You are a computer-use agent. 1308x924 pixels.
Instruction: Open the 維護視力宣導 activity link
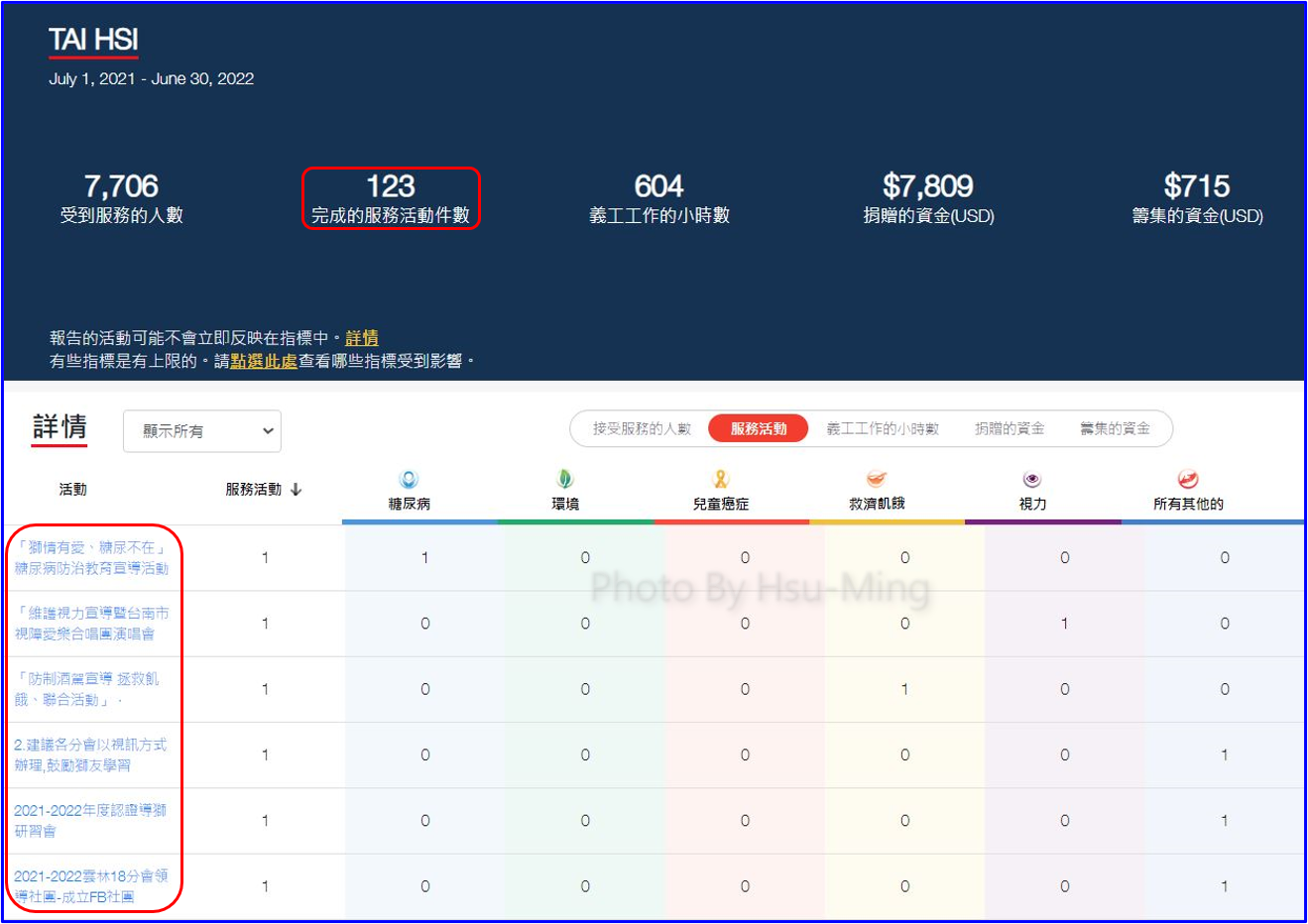(x=91, y=624)
